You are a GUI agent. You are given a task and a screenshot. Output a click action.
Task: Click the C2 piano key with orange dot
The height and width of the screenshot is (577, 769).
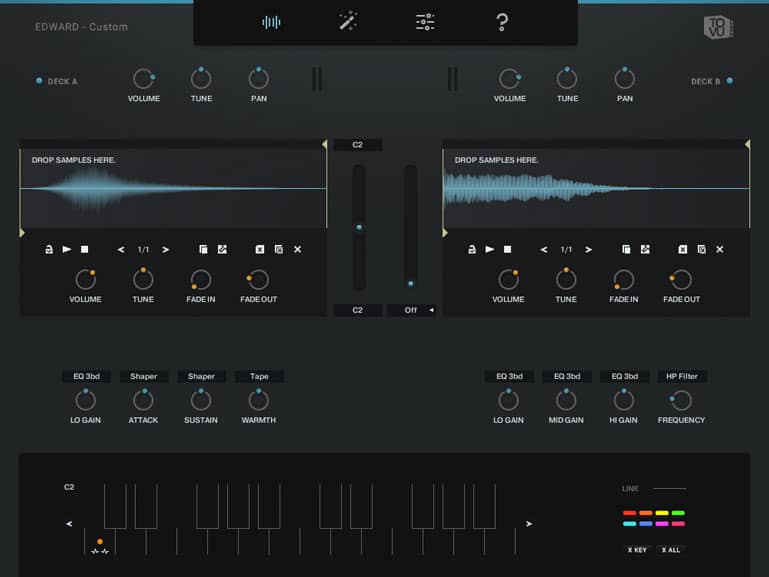point(100,544)
